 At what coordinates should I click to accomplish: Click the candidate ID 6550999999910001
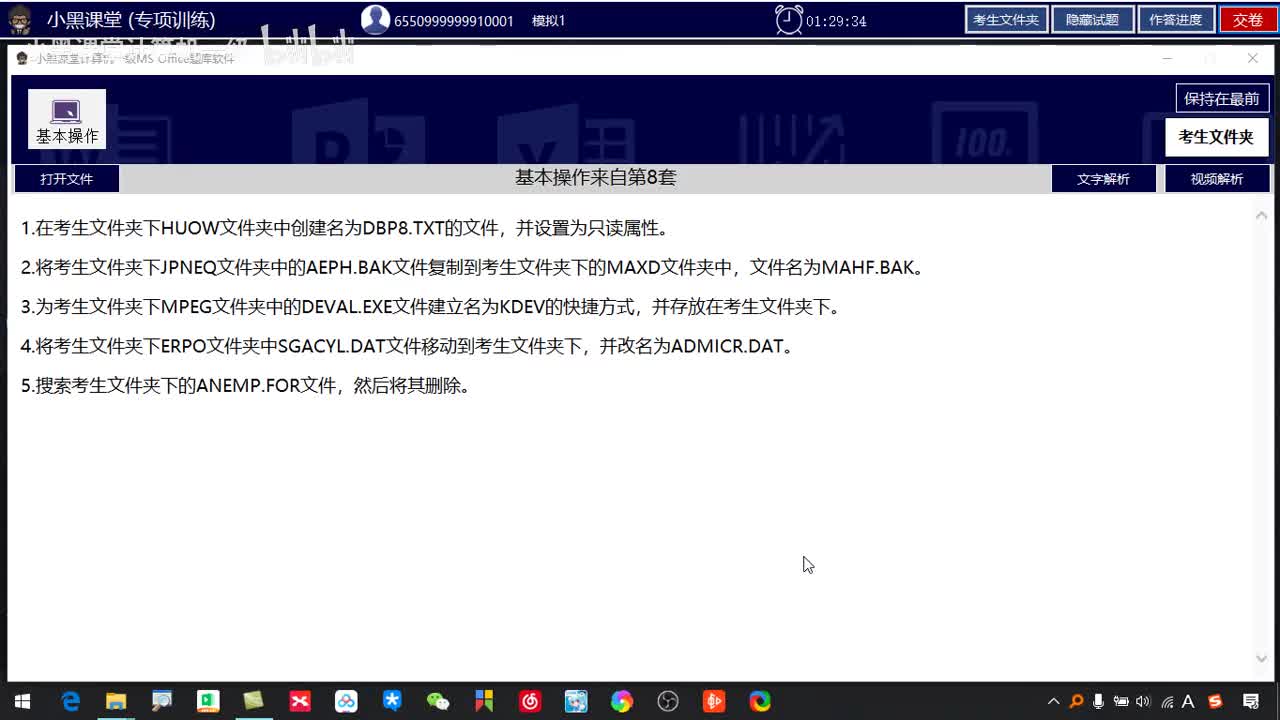(454, 21)
